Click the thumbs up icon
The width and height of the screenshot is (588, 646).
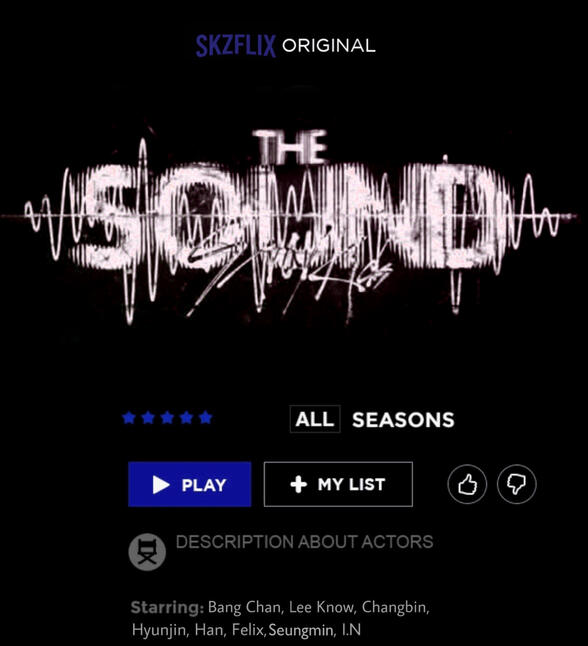pos(467,484)
